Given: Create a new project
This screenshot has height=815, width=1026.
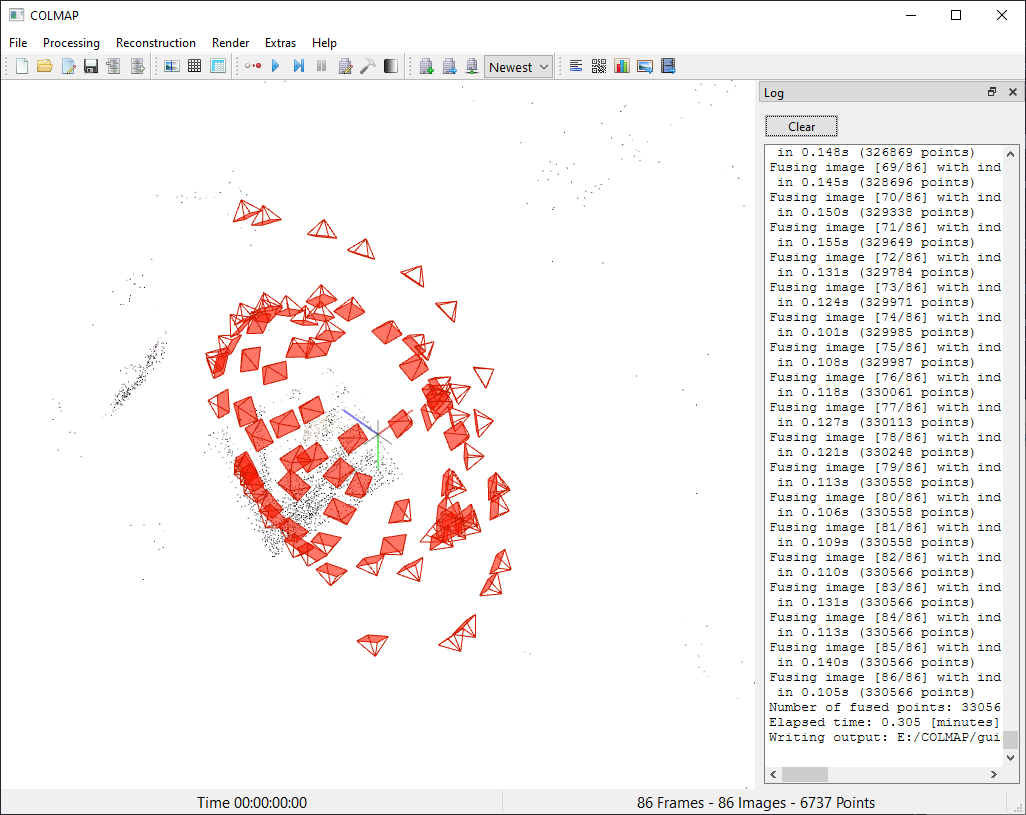Looking at the screenshot, I should point(21,65).
